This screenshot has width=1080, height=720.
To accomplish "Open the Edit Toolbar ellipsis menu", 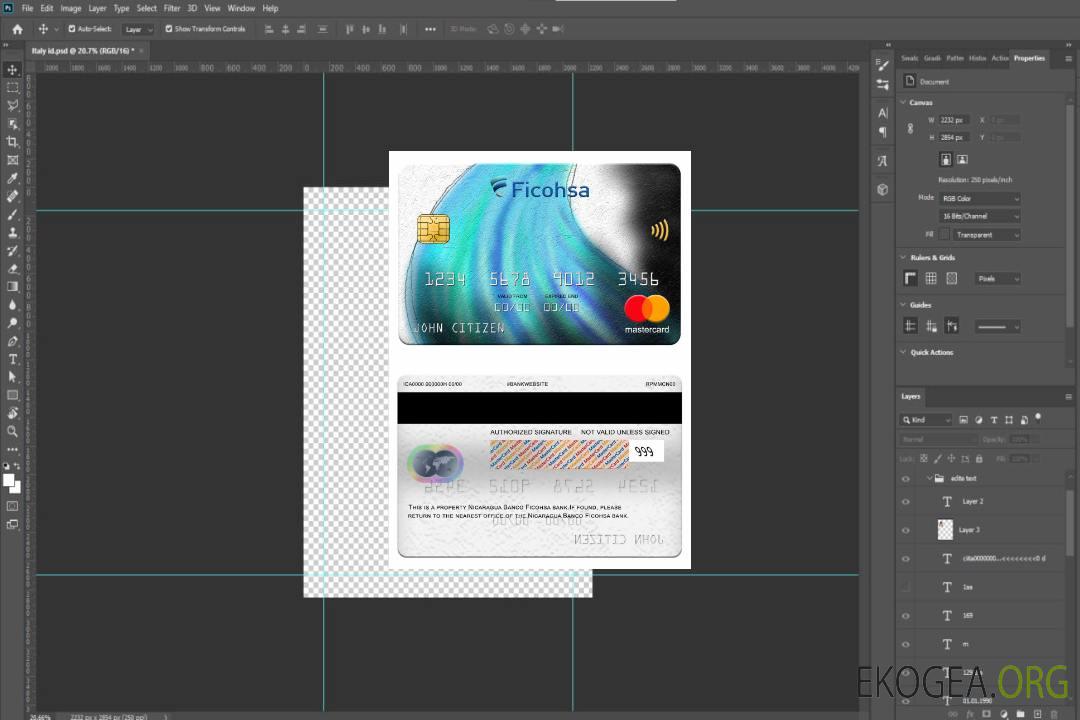I will click(12, 449).
